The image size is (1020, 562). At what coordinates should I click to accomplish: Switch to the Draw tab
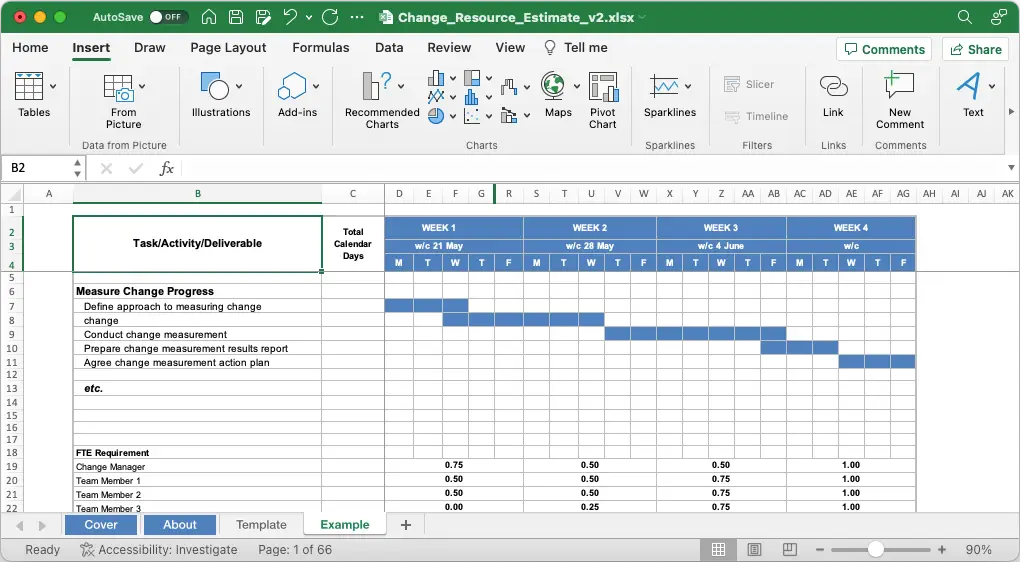coord(150,47)
